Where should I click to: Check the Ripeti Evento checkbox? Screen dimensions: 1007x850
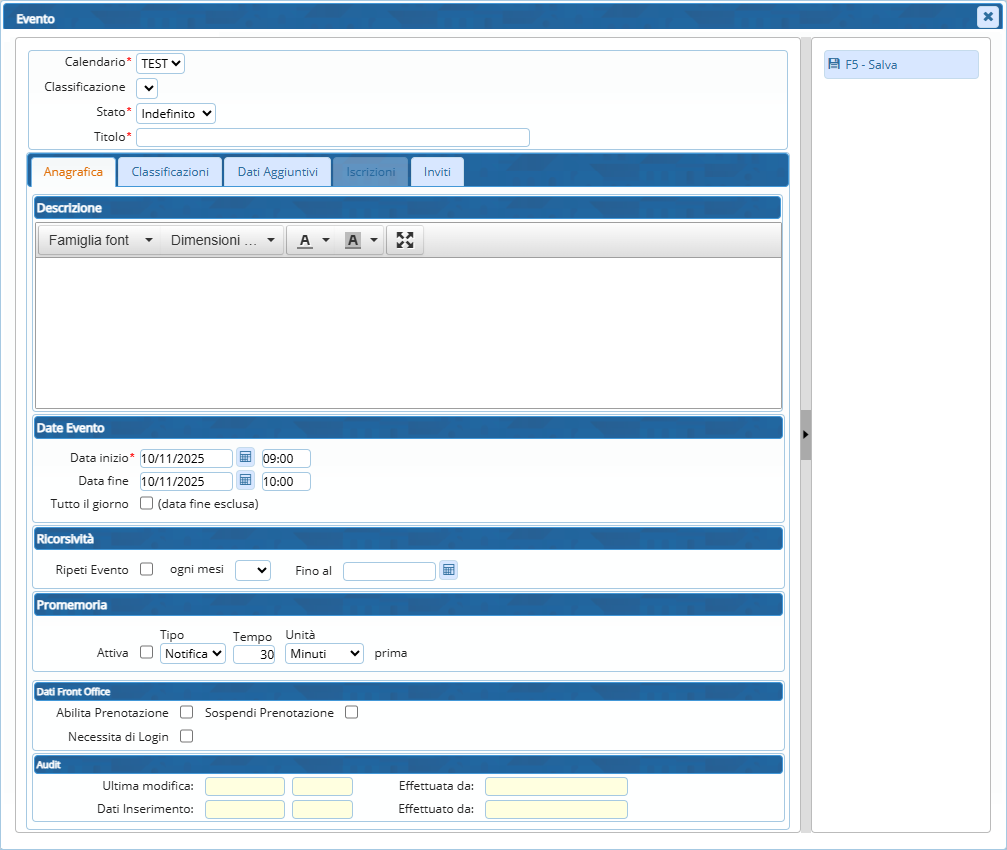click(146, 569)
